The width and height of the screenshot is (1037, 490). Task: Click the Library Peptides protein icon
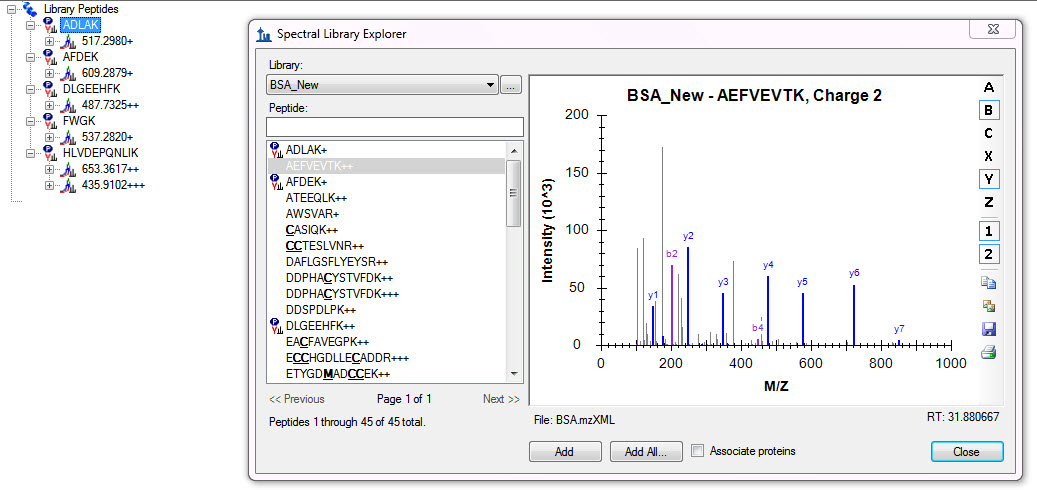31,9
